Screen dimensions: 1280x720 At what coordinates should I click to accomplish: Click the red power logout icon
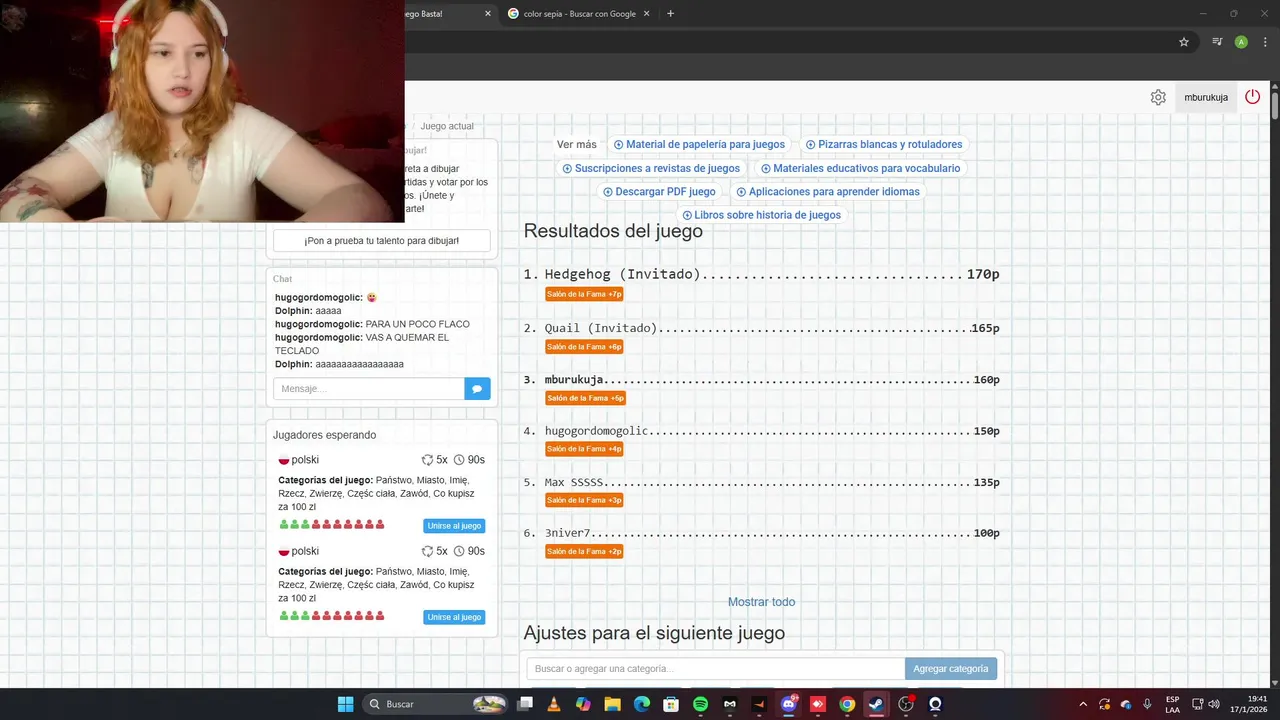point(1252,97)
